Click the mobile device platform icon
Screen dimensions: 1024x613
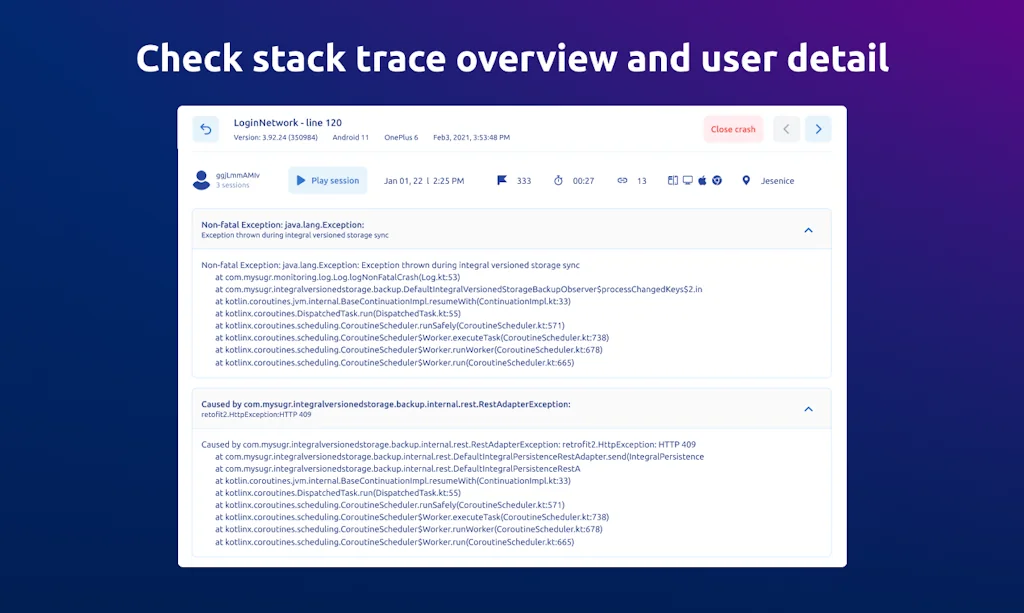click(673, 180)
